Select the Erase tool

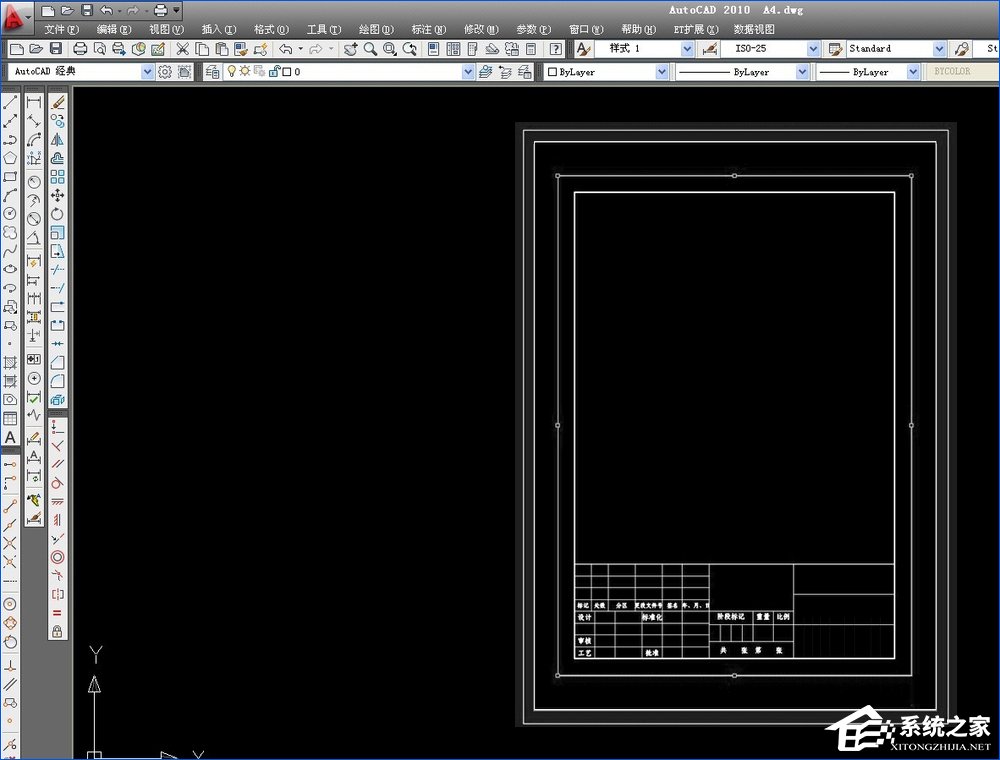[57, 102]
